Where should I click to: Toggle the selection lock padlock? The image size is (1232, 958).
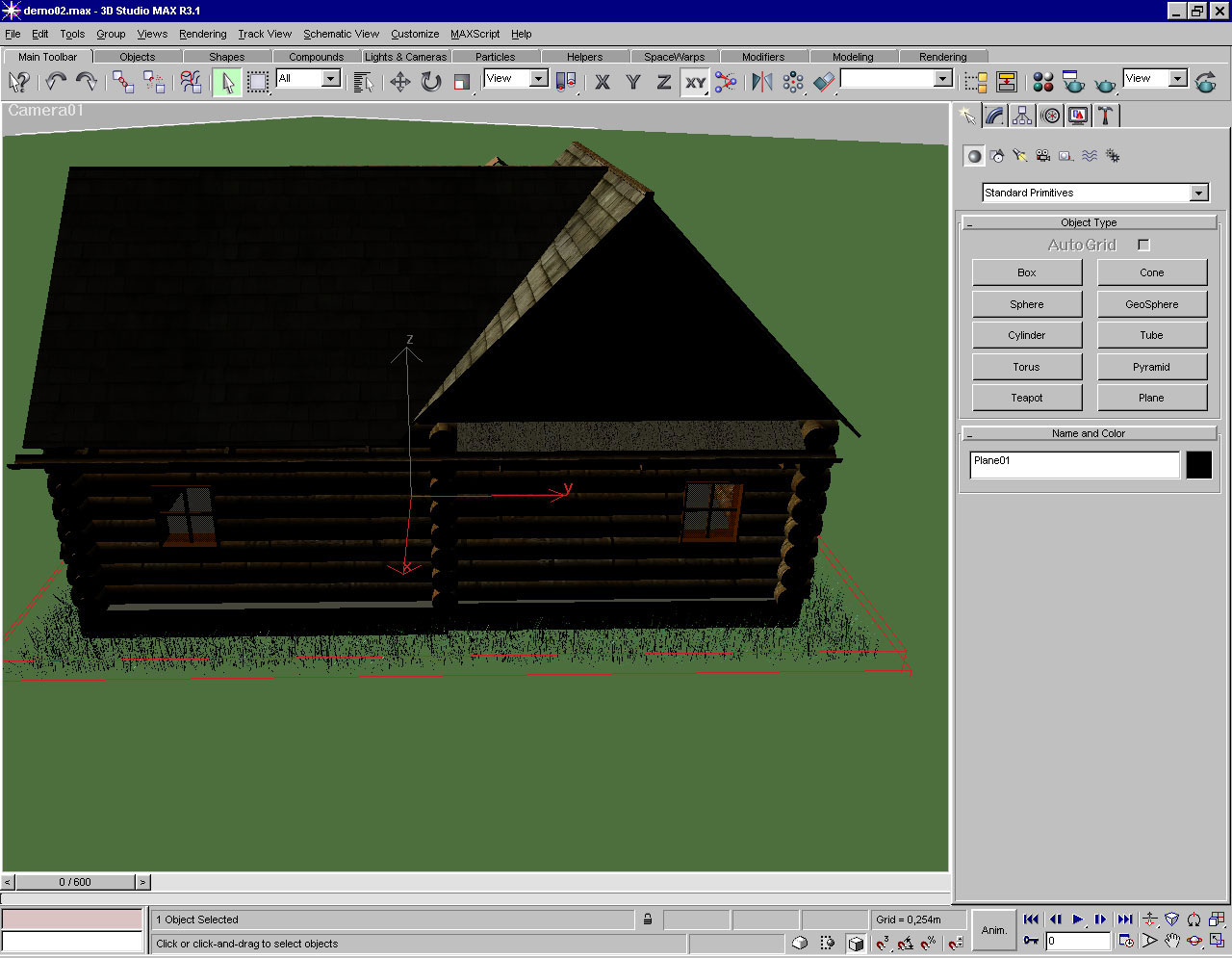pyautogui.click(x=648, y=919)
